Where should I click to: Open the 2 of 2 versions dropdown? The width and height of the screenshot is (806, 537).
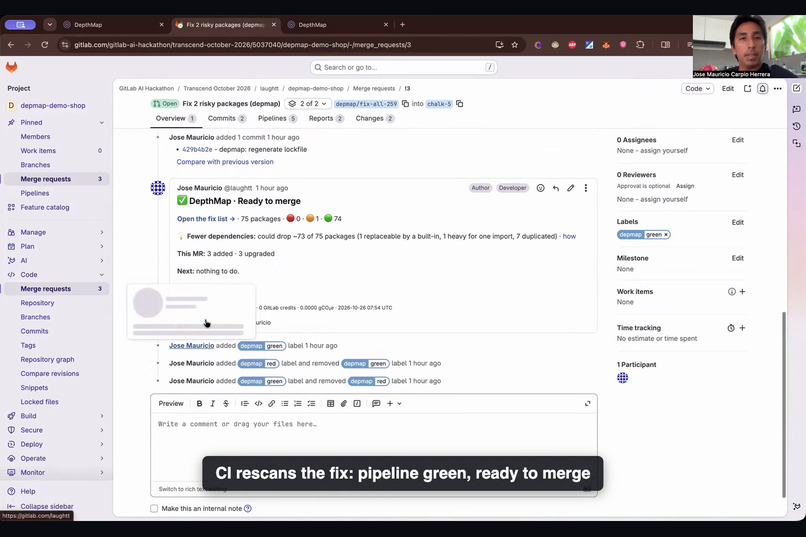tap(307, 104)
